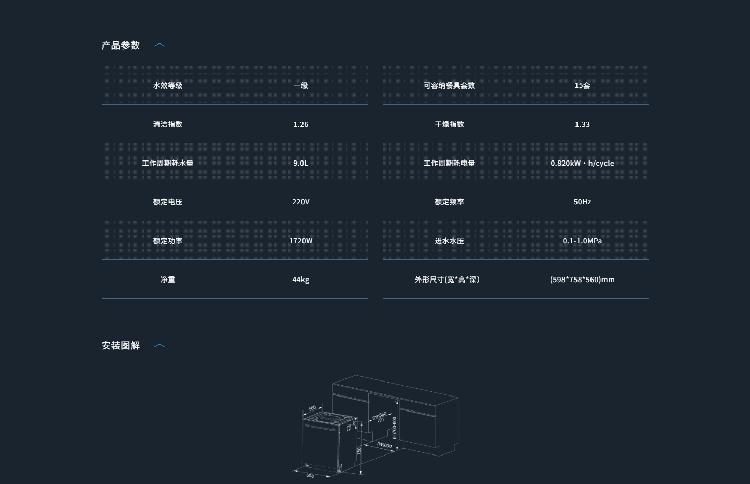Click the 50Hz rated frequency value
Viewport: 750px width, 484px height.
[x=582, y=202]
